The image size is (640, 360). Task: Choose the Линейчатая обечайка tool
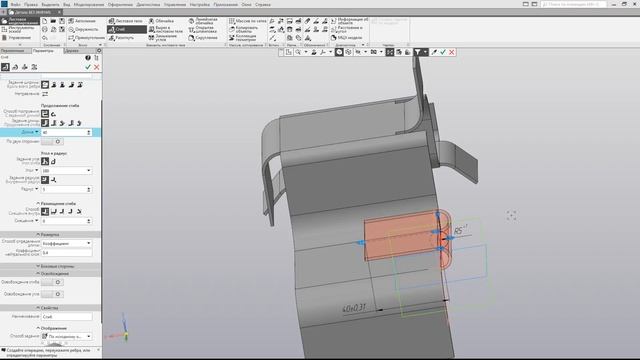click(x=203, y=21)
